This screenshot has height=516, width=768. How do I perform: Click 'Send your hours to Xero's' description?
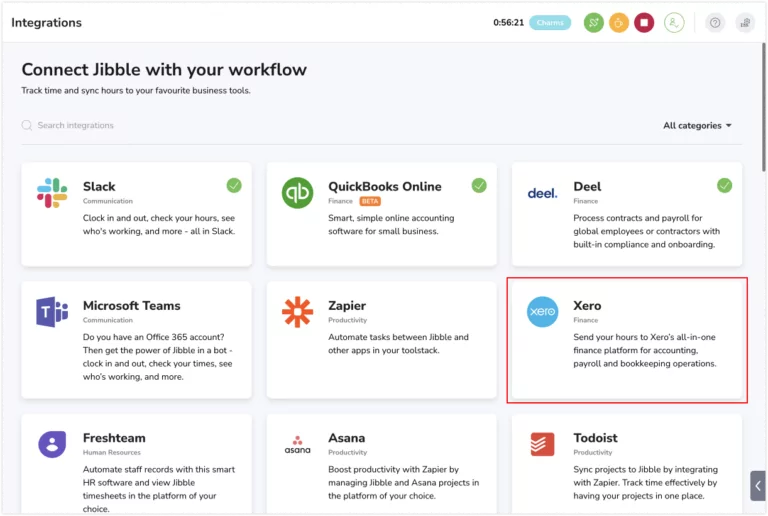coord(645,351)
